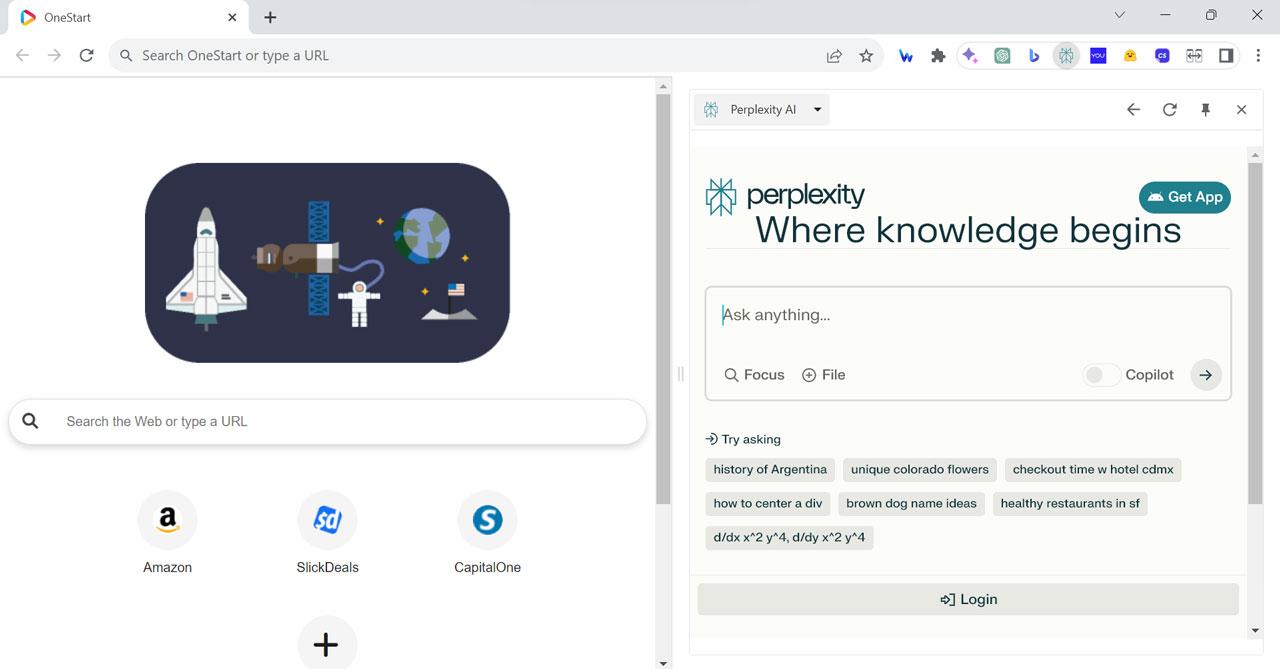Select the Focus option in Perplexity
The width and height of the screenshot is (1280, 669).
coord(754,374)
